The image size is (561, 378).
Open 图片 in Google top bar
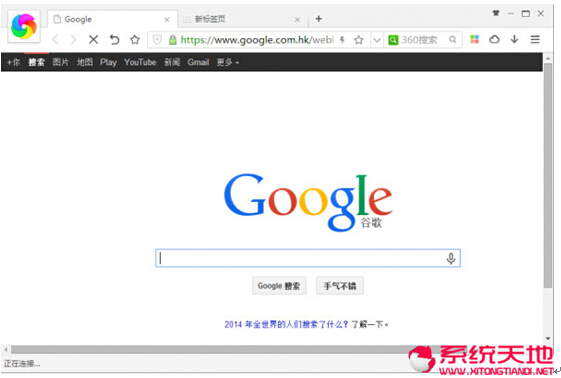pos(60,62)
